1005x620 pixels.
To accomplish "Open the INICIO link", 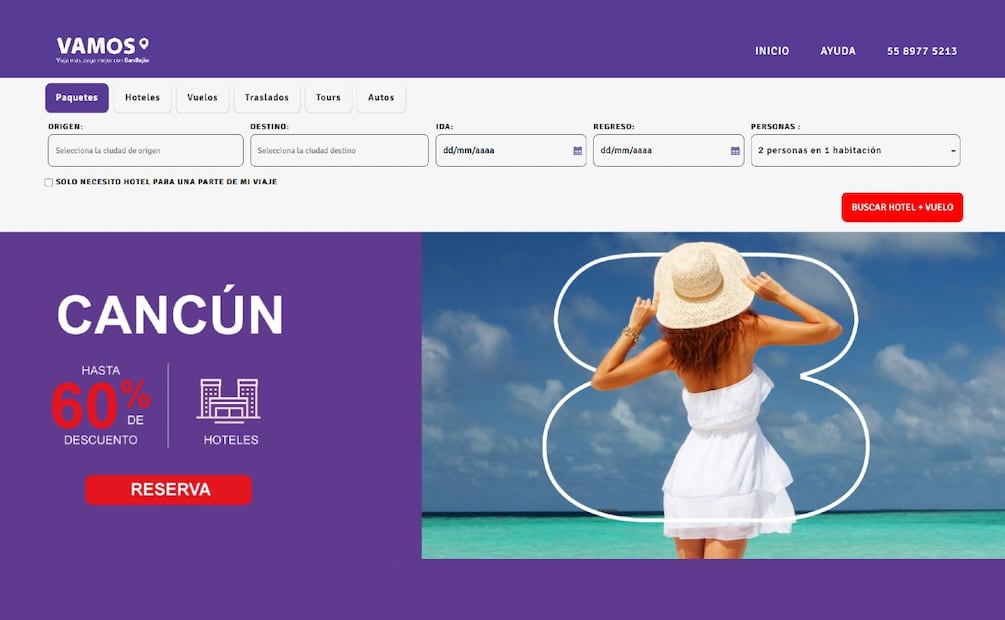I will coord(772,50).
